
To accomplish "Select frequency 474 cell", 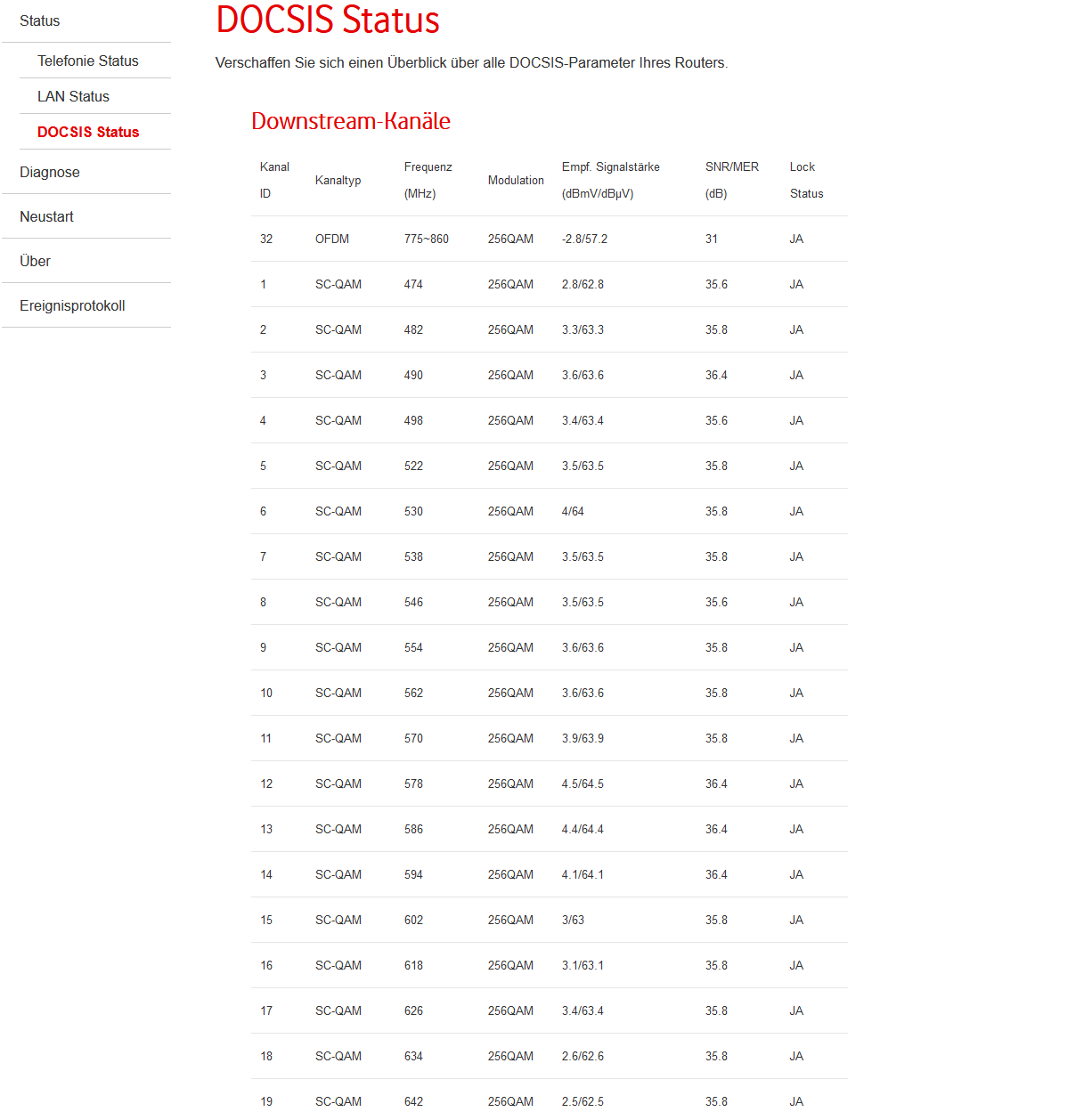I will (413, 284).
